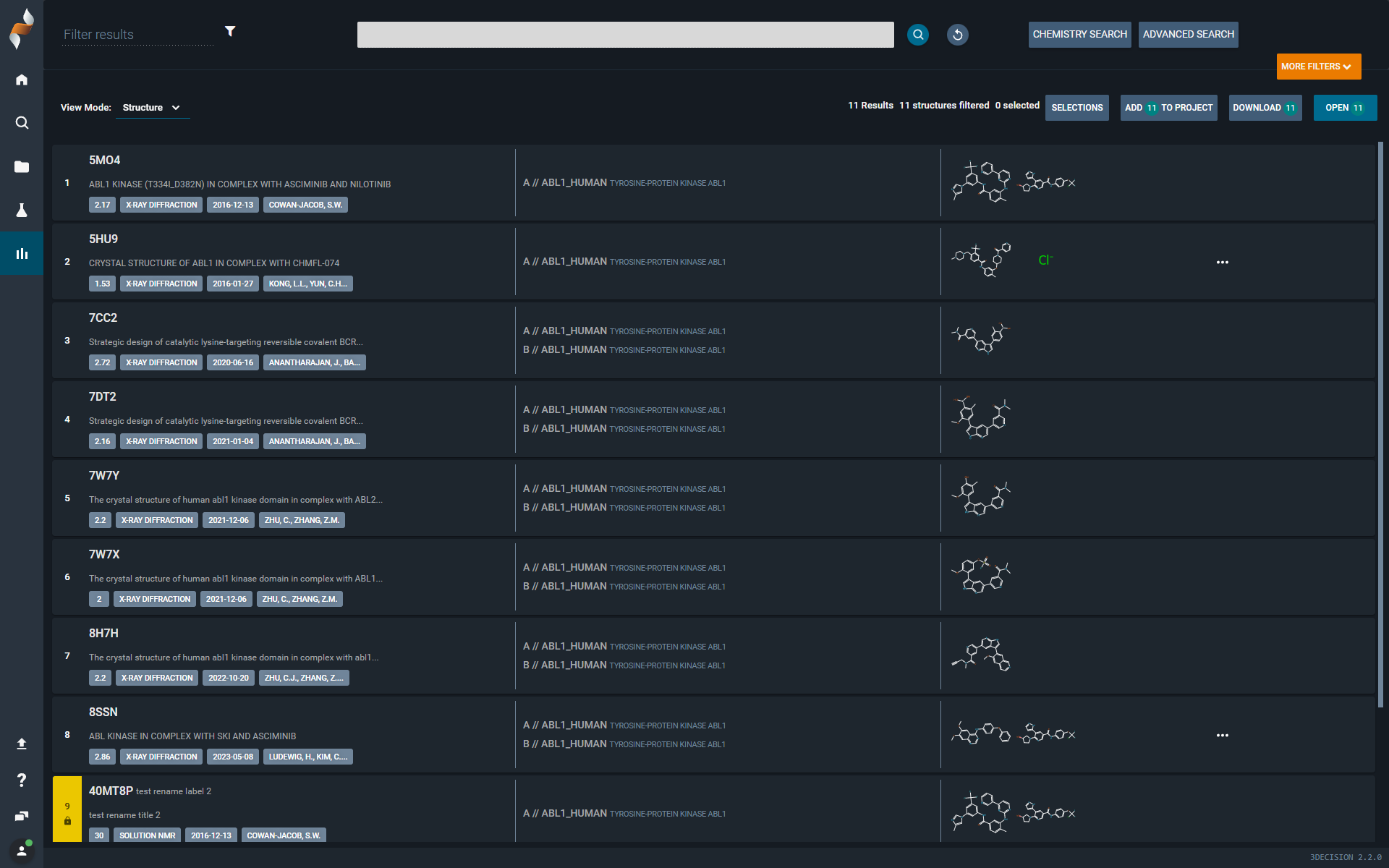1389x868 pixels.
Task: Select the Home icon in the sidebar
Action: [x=22, y=80]
